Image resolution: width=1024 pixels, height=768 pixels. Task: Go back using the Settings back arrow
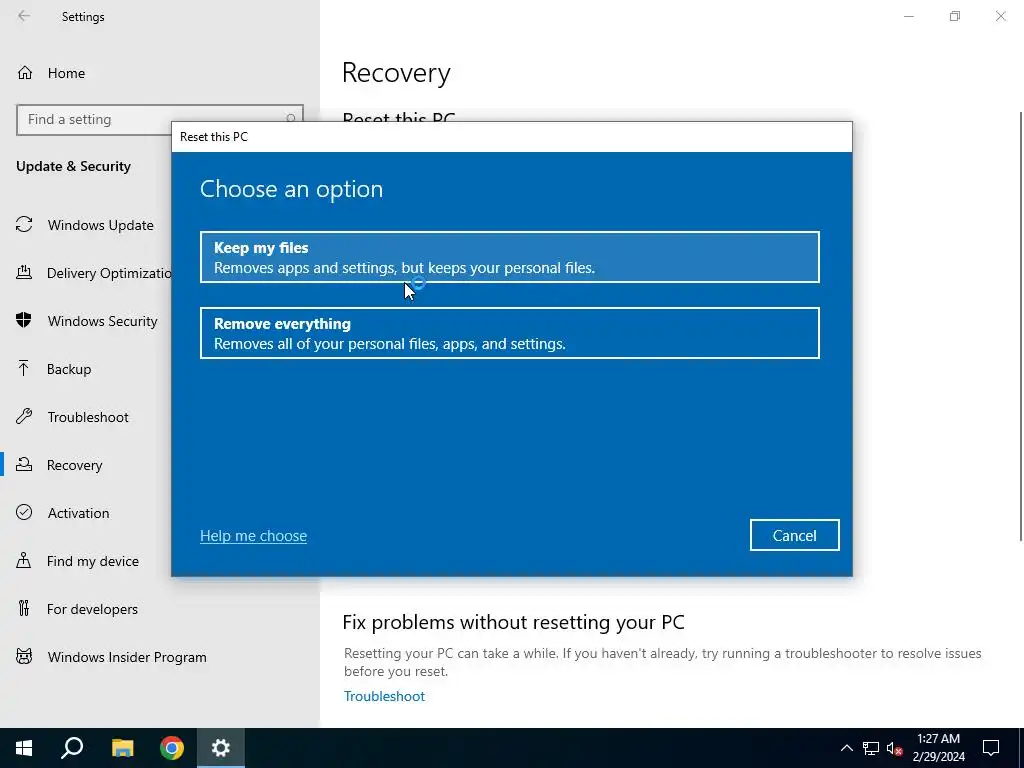point(24,16)
